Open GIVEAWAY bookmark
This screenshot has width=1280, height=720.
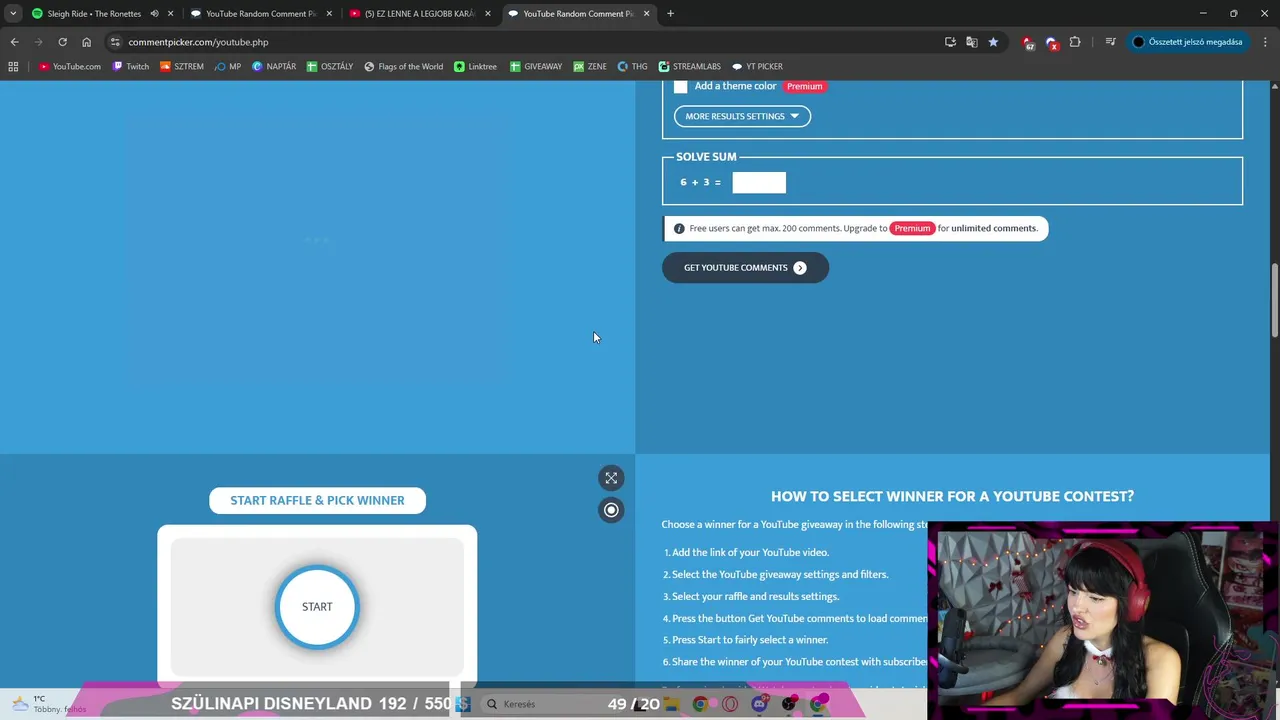pos(536,67)
